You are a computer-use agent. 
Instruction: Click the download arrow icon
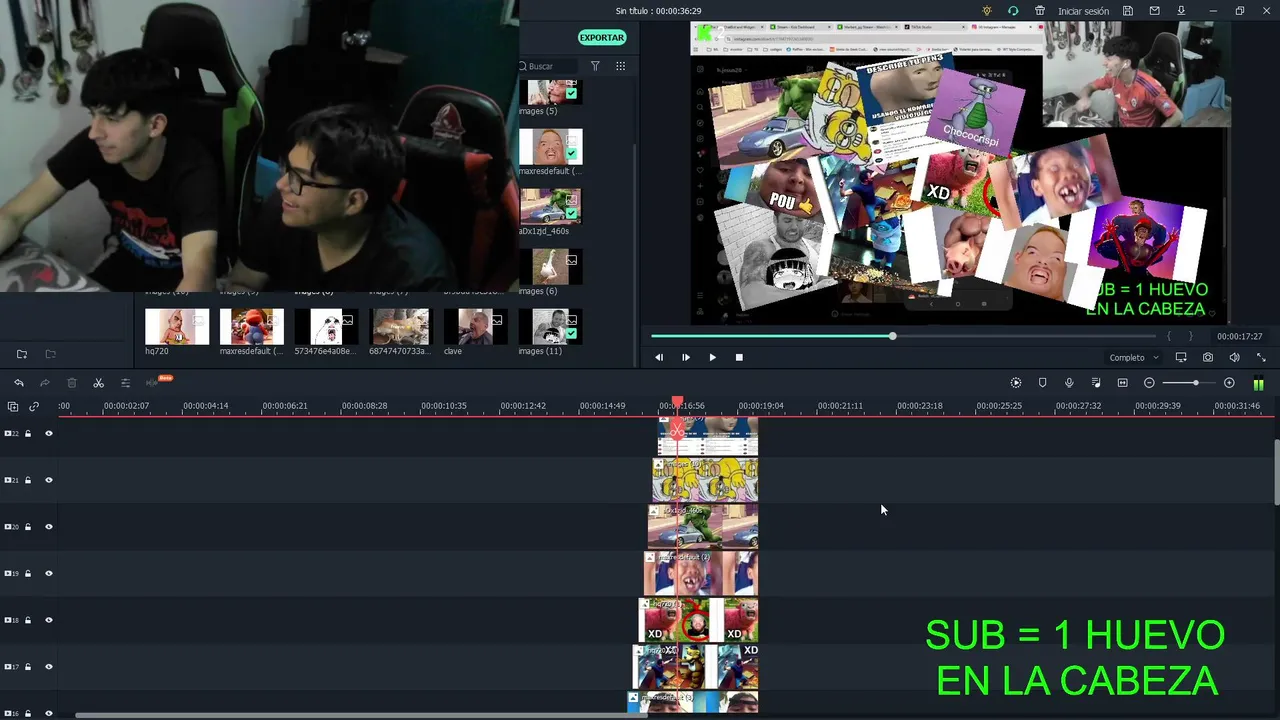(x=1181, y=11)
